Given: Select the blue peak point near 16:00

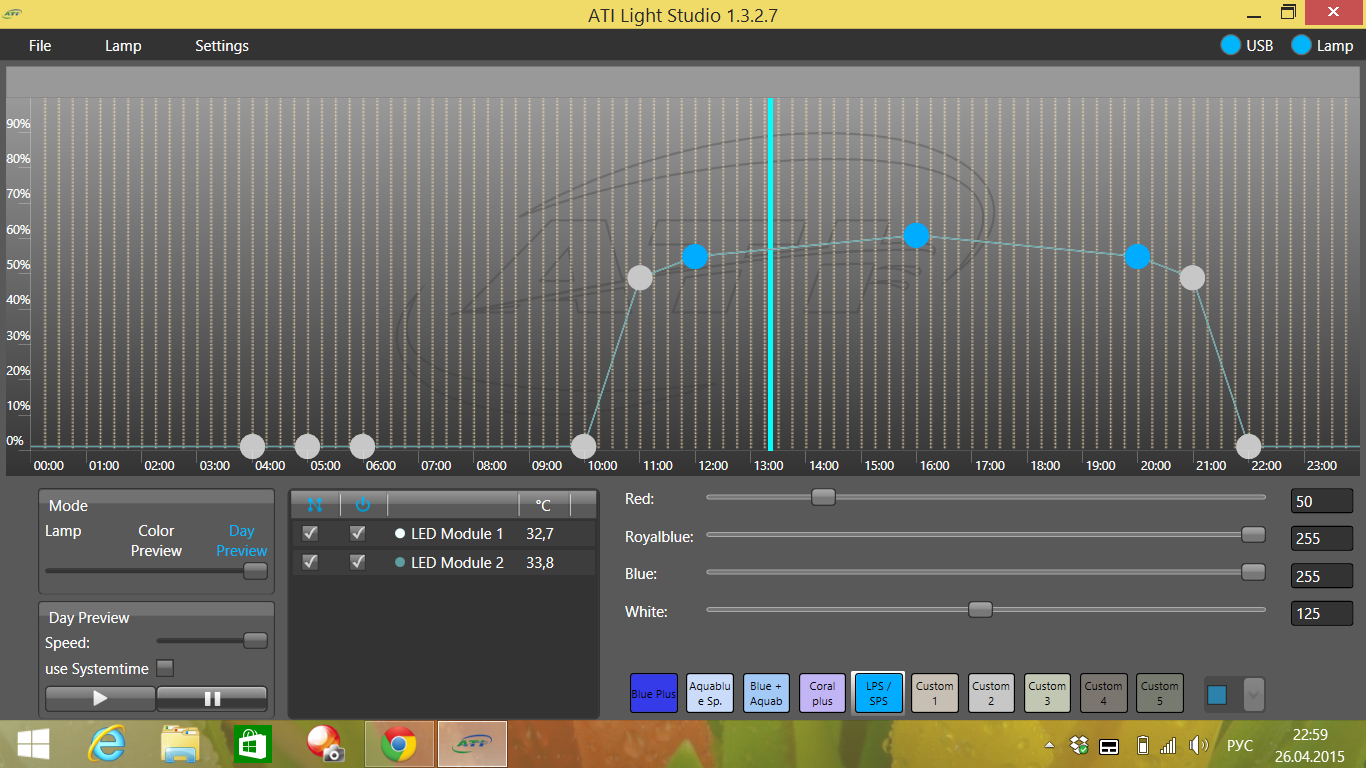Looking at the screenshot, I should 916,235.
